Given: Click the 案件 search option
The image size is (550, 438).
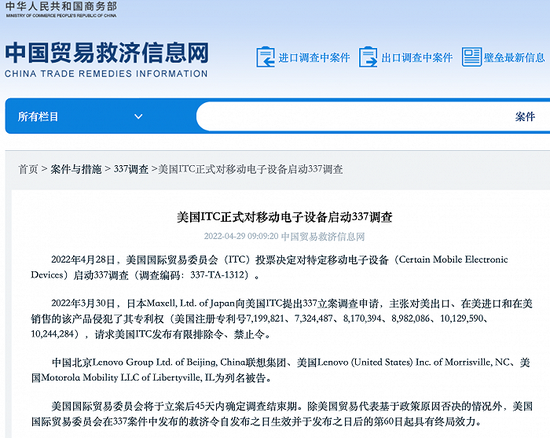Looking at the screenshot, I should pos(525,116).
